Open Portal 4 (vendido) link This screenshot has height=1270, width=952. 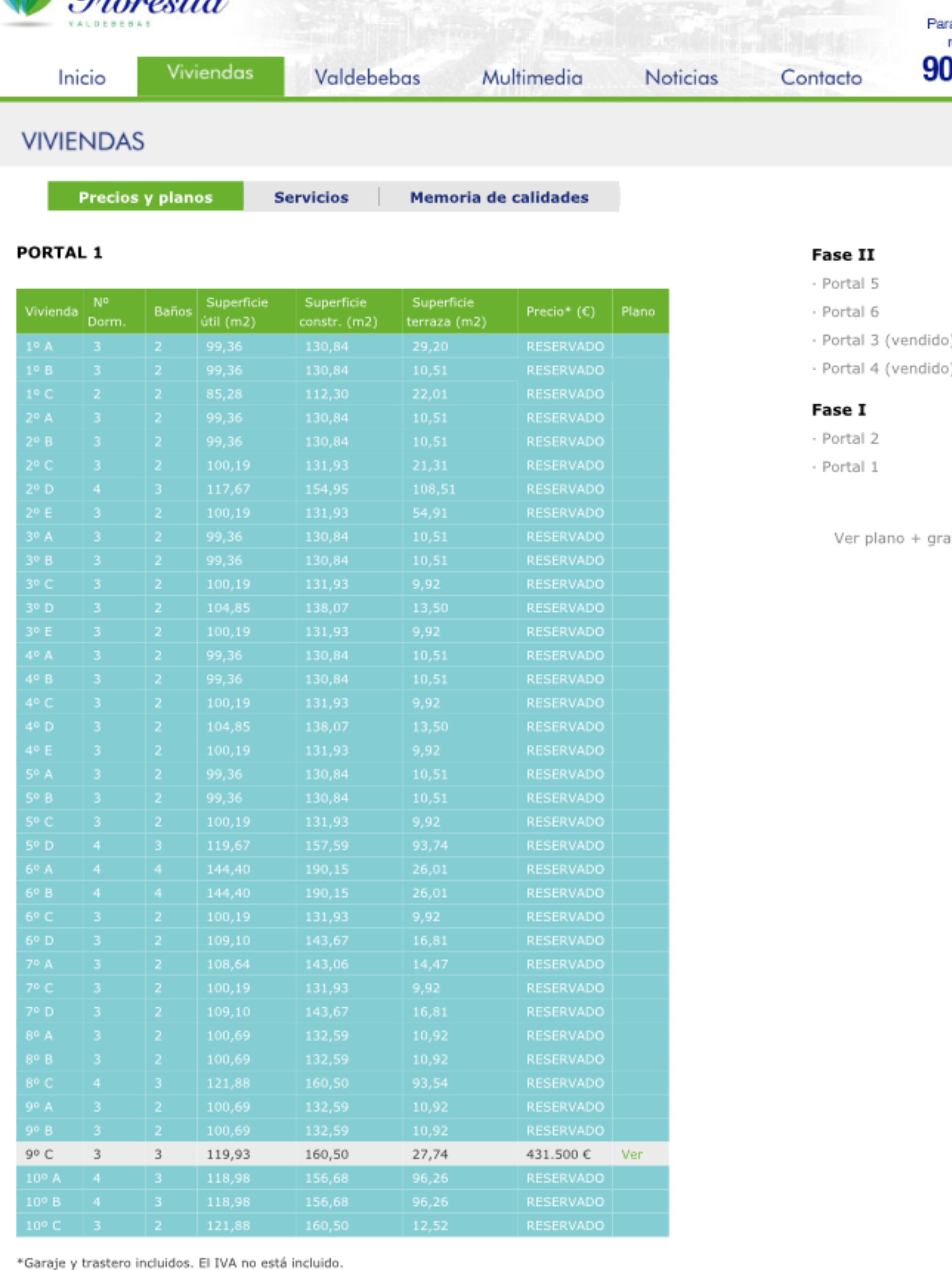886,368
